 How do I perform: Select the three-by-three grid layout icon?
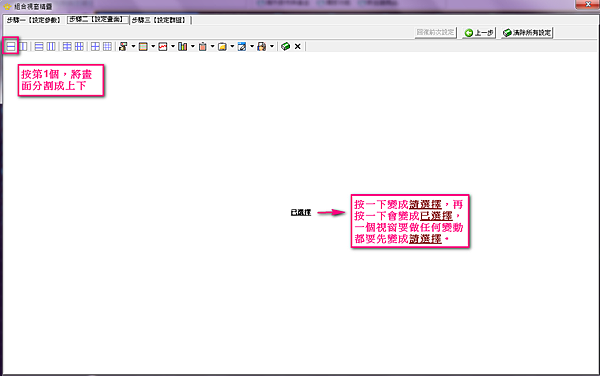(x=108, y=47)
